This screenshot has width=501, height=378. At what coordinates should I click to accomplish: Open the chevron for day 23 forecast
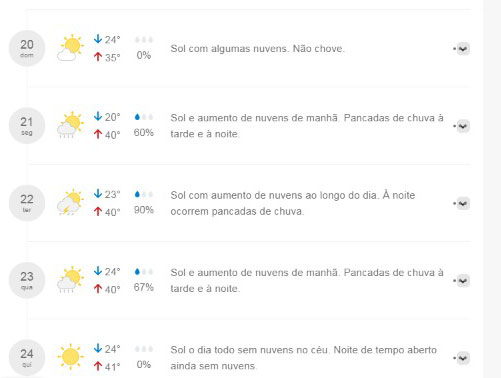(x=463, y=281)
